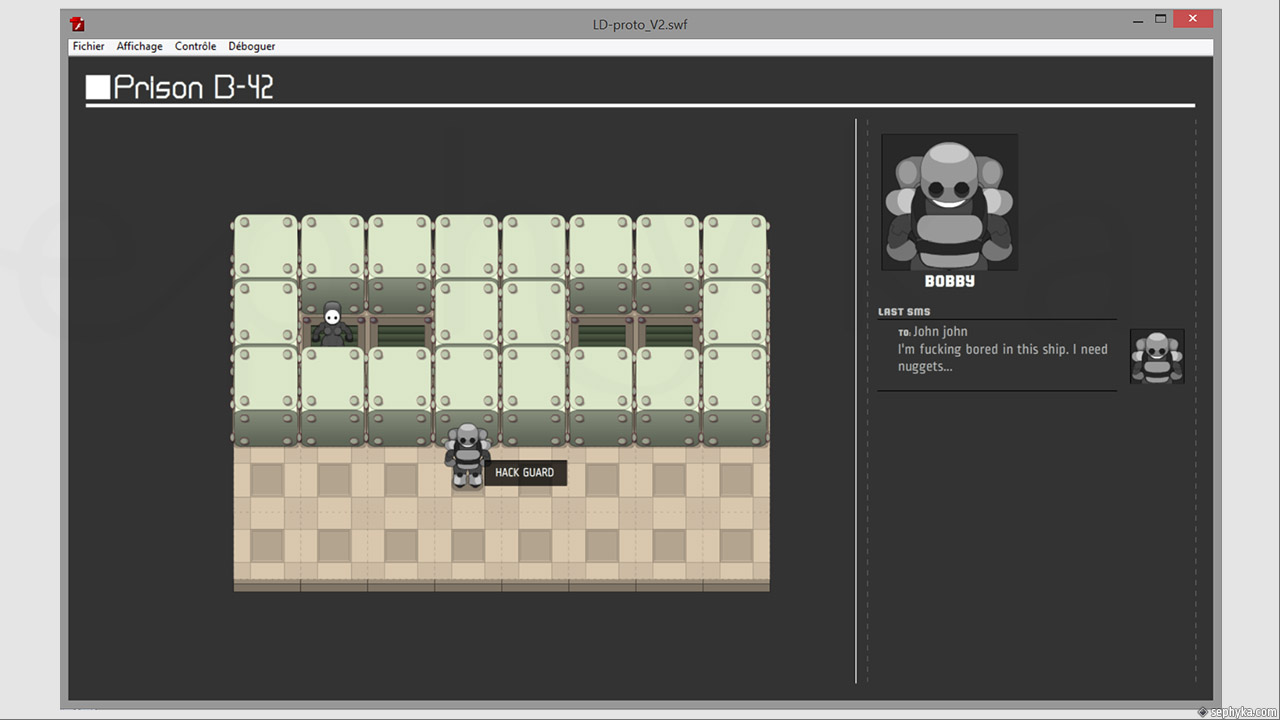
Task: Click the SMS message about nuggets
Action: tap(1003, 358)
